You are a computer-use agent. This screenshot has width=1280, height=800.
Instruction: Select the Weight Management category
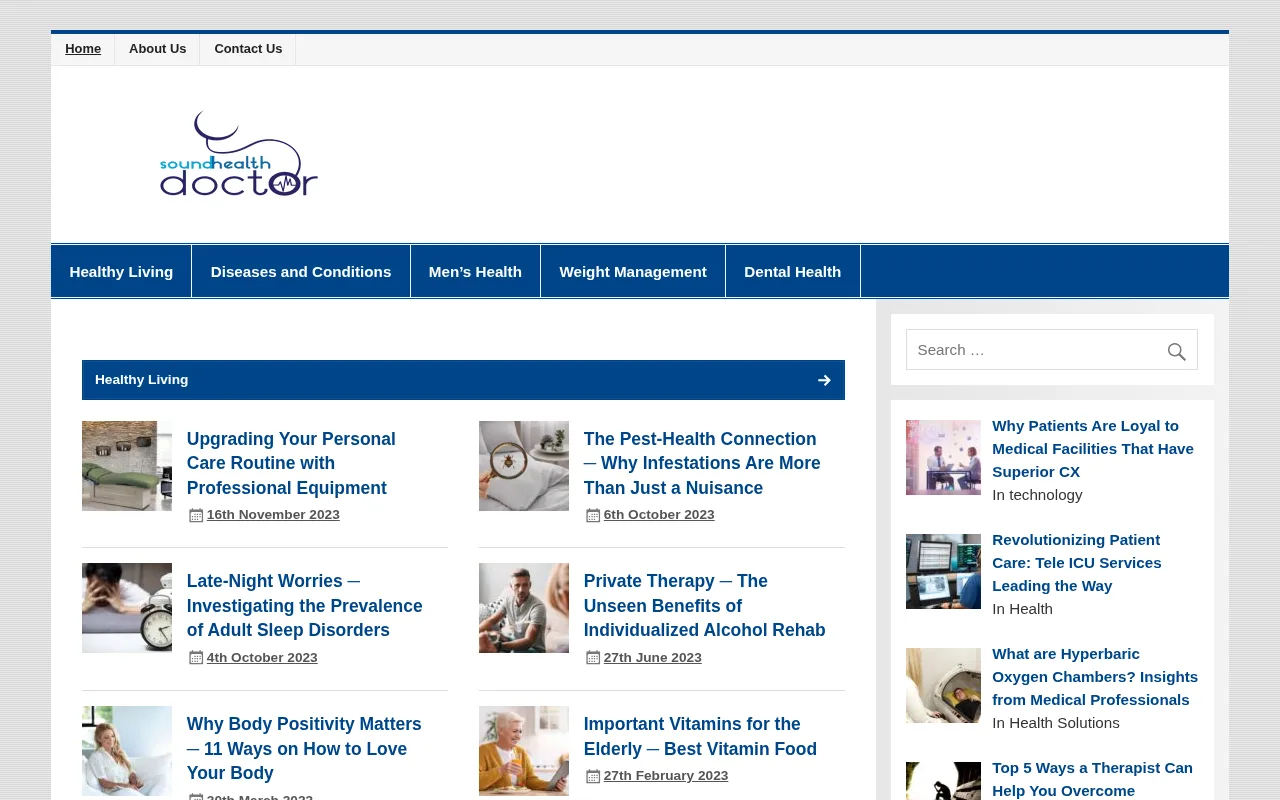coord(632,270)
